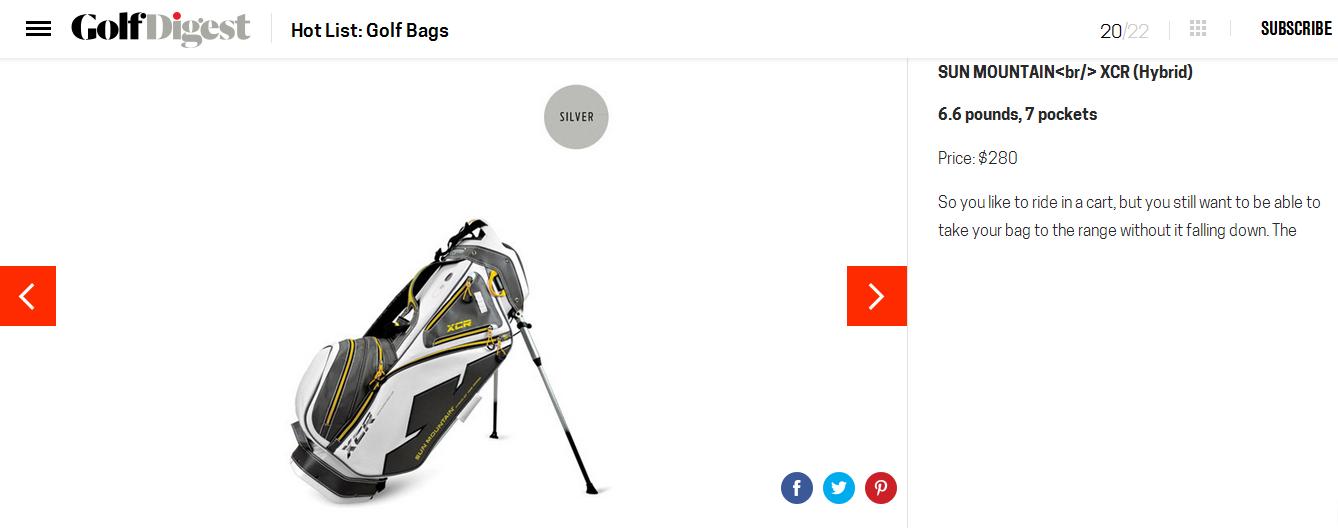
Task: Click the SILVER award badge
Action: 576,117
